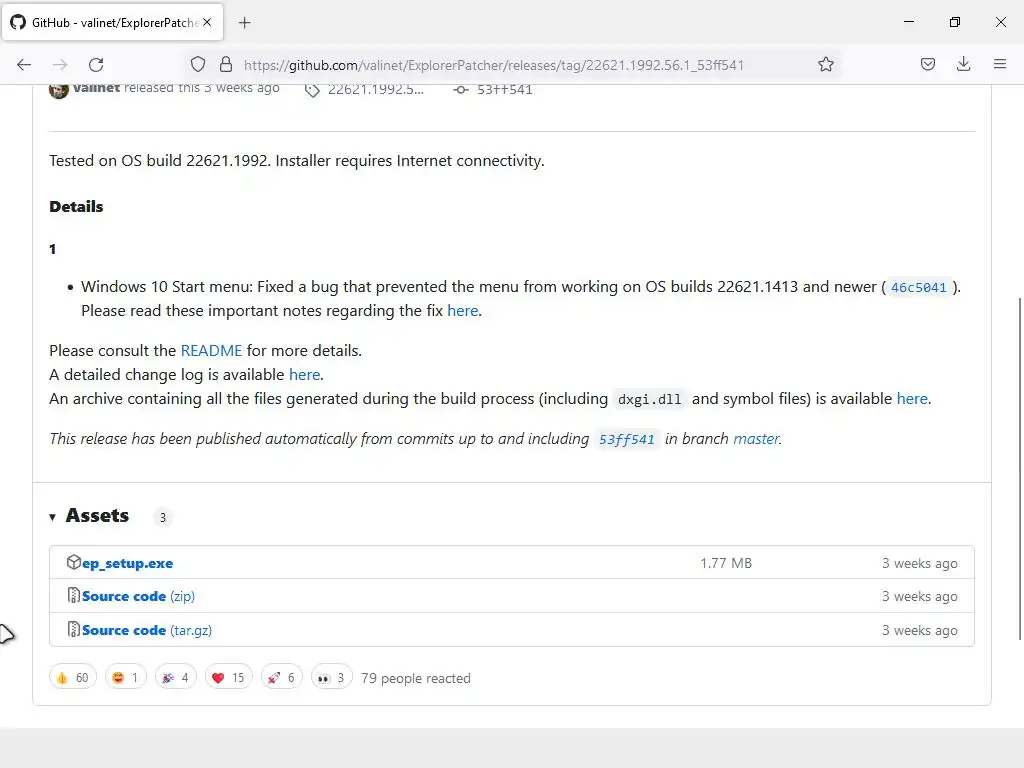Open the README link

pyautogui.click(x=211, y=351)
